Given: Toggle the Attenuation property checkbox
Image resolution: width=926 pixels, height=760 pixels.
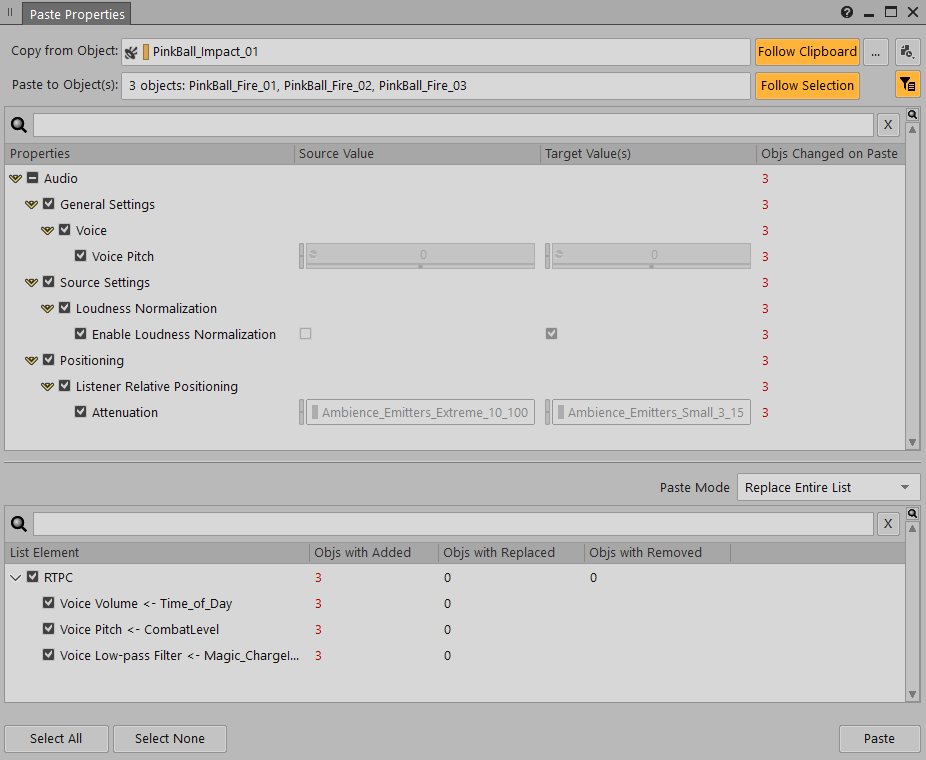Looking at the screenshot, I should point(81,412).
